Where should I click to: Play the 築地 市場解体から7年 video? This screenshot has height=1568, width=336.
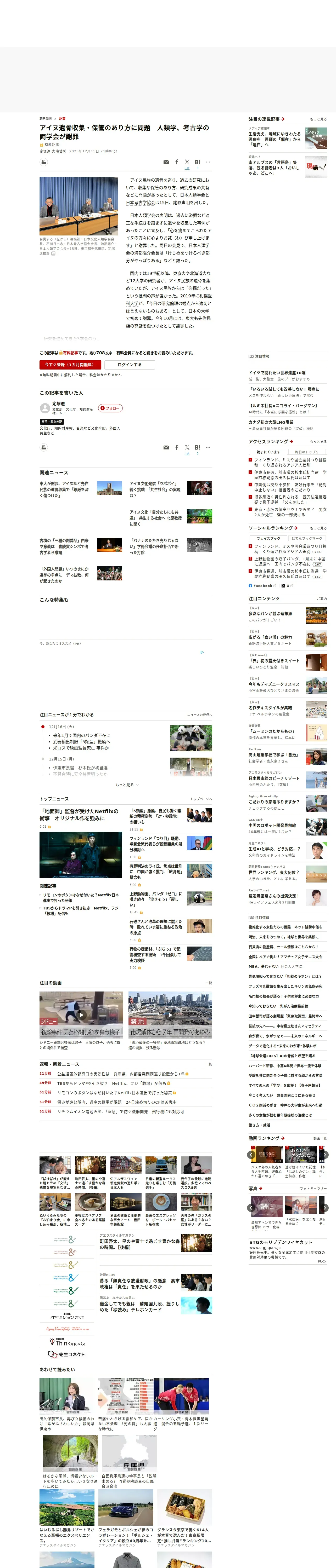point(170,1015)
